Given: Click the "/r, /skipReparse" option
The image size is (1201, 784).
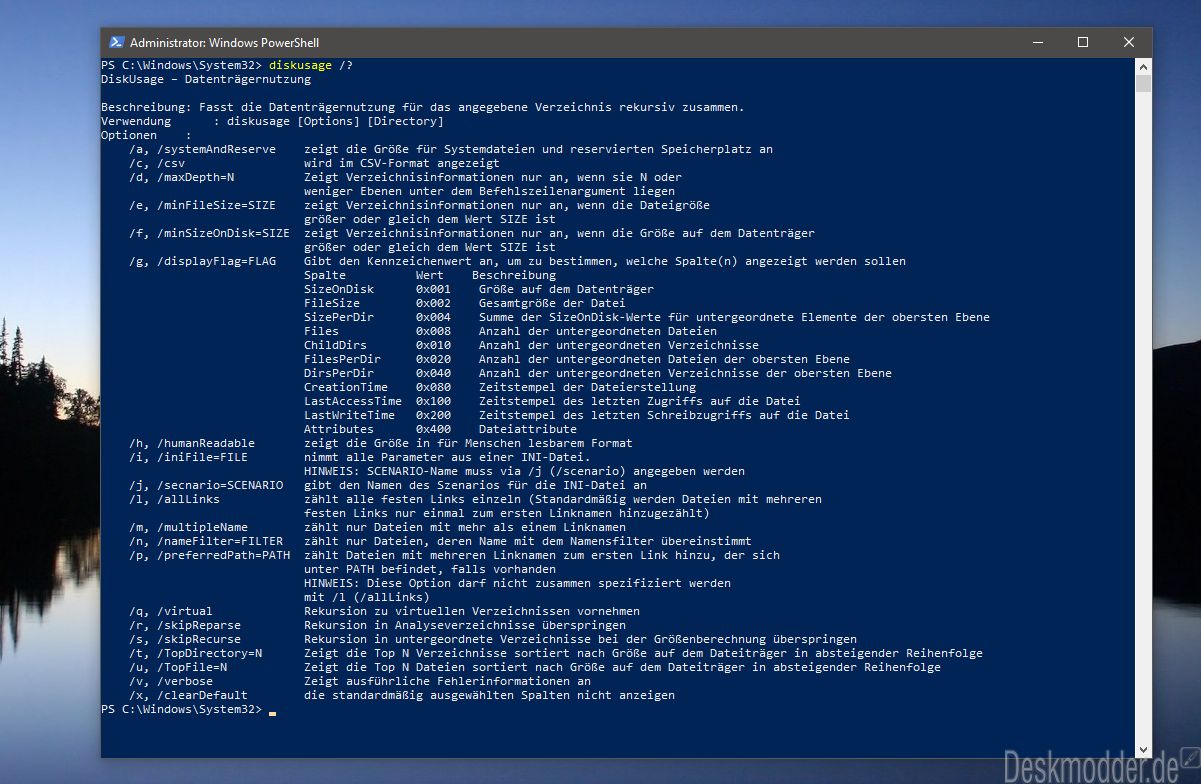Looking at the screenshot, I should click(x=185, y=625).
